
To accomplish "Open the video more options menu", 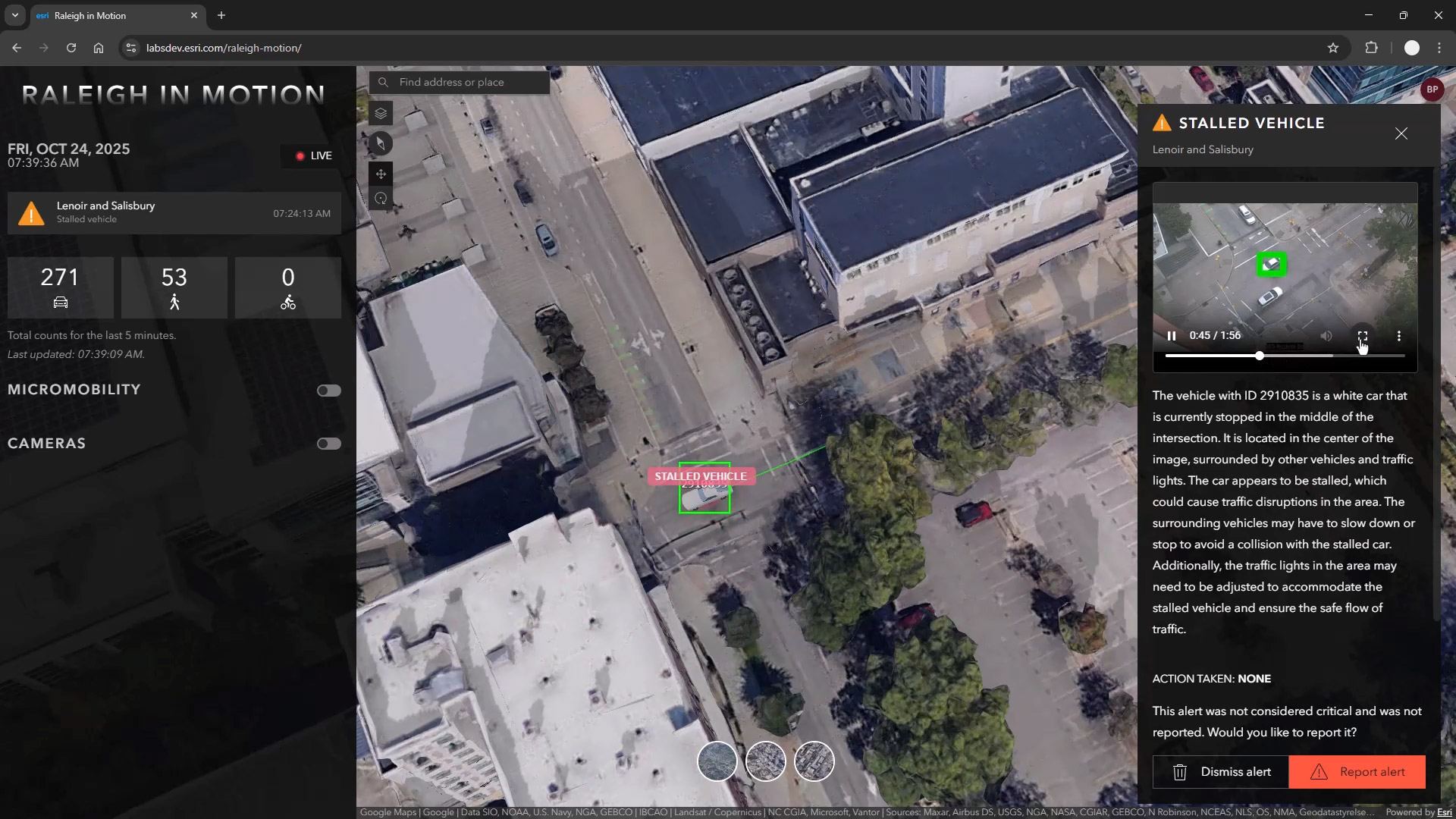I will [x=1398, y=335].
